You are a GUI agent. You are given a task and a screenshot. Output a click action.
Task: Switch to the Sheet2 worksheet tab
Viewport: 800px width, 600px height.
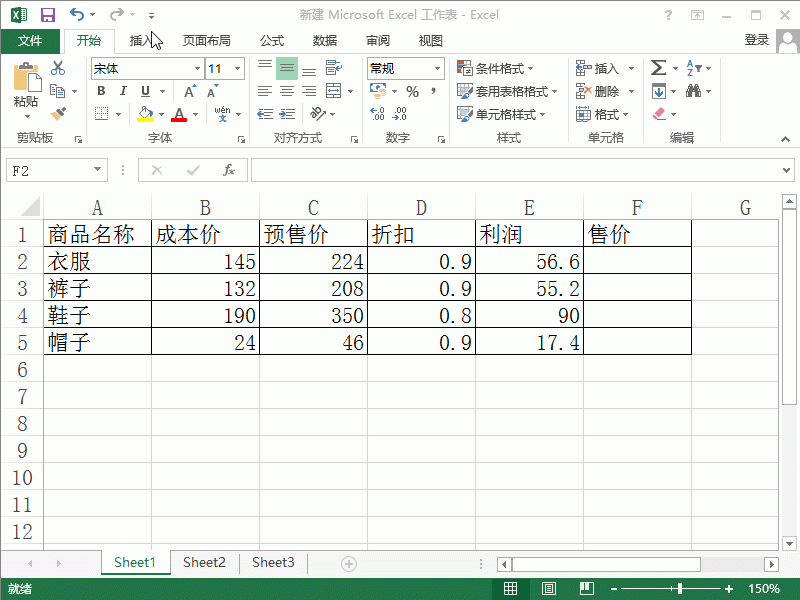click(204, 562)
